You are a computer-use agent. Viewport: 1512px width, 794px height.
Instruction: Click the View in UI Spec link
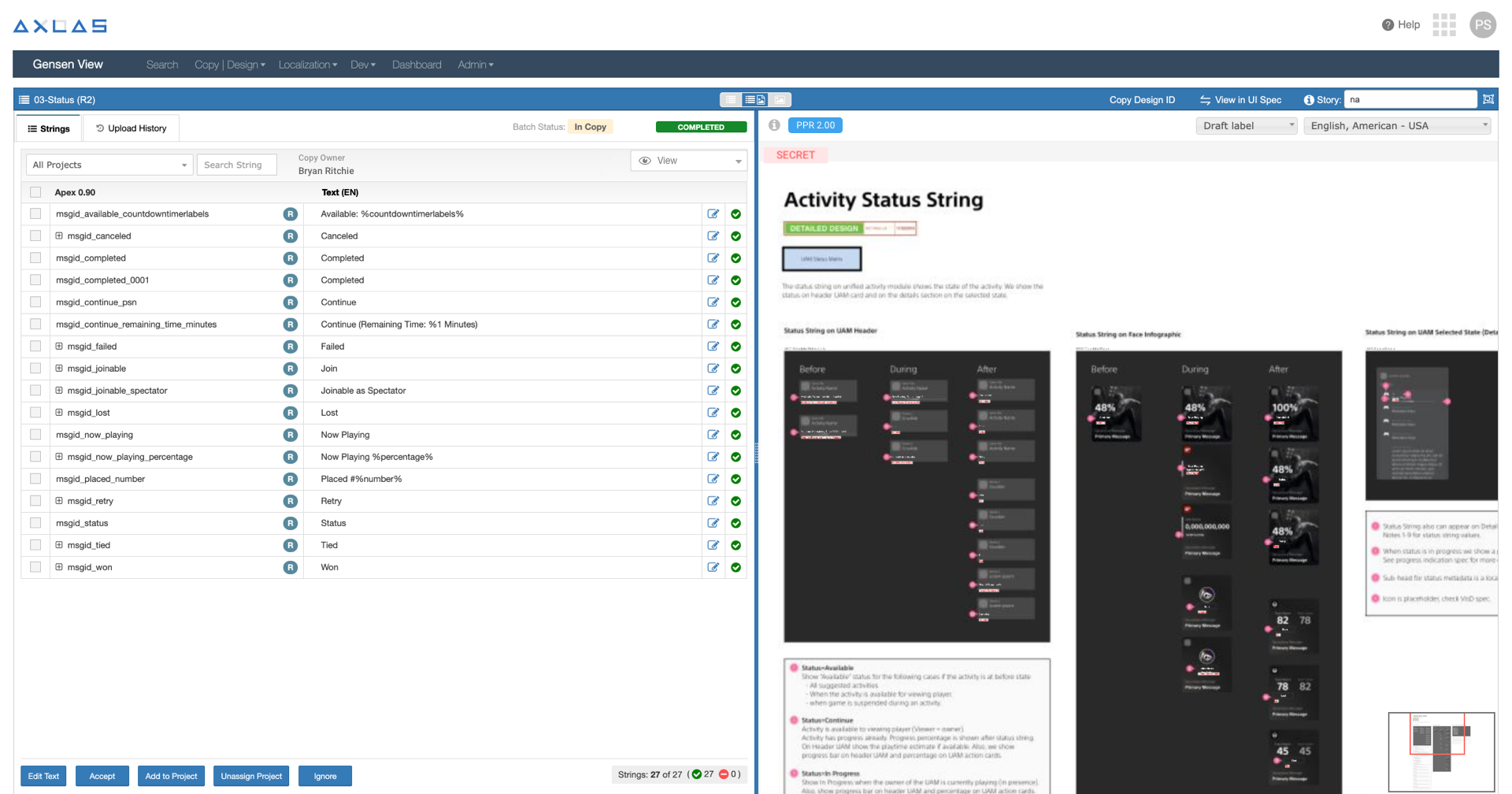[1240, 100]
